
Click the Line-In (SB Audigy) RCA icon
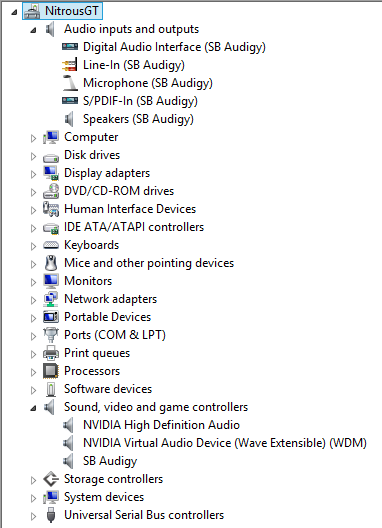click(x=70, y=65)
